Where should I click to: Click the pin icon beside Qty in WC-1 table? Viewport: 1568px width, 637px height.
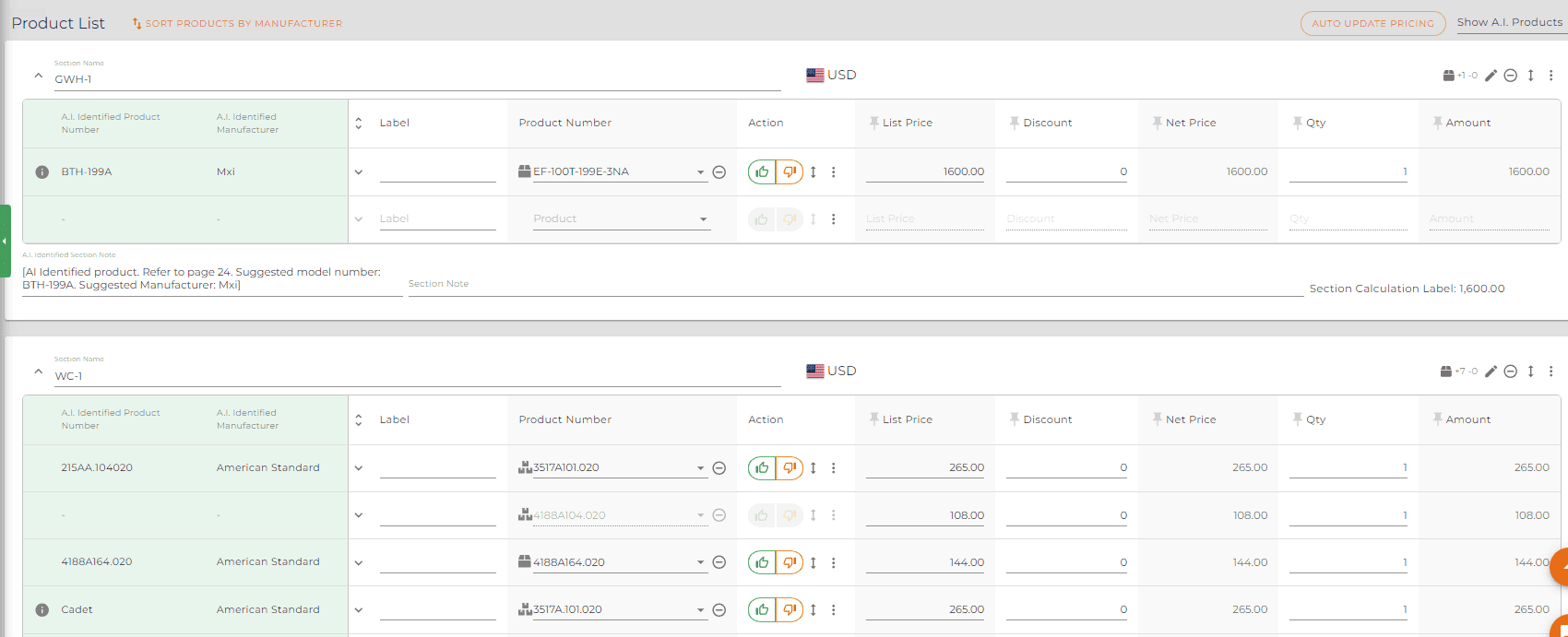click(1298, 419)
